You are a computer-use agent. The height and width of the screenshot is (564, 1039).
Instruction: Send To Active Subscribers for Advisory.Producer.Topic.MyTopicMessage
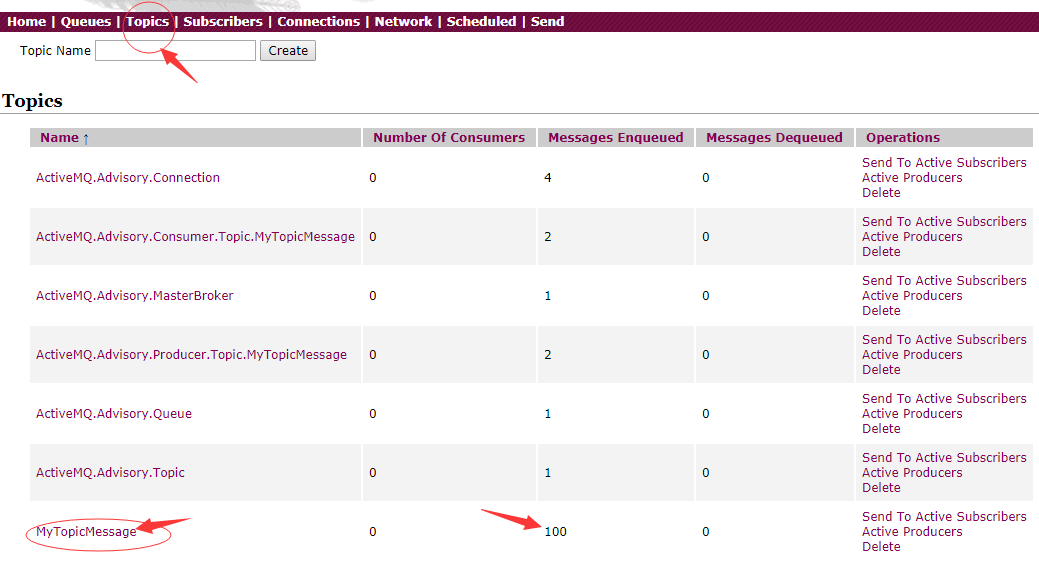coord(944,339)
